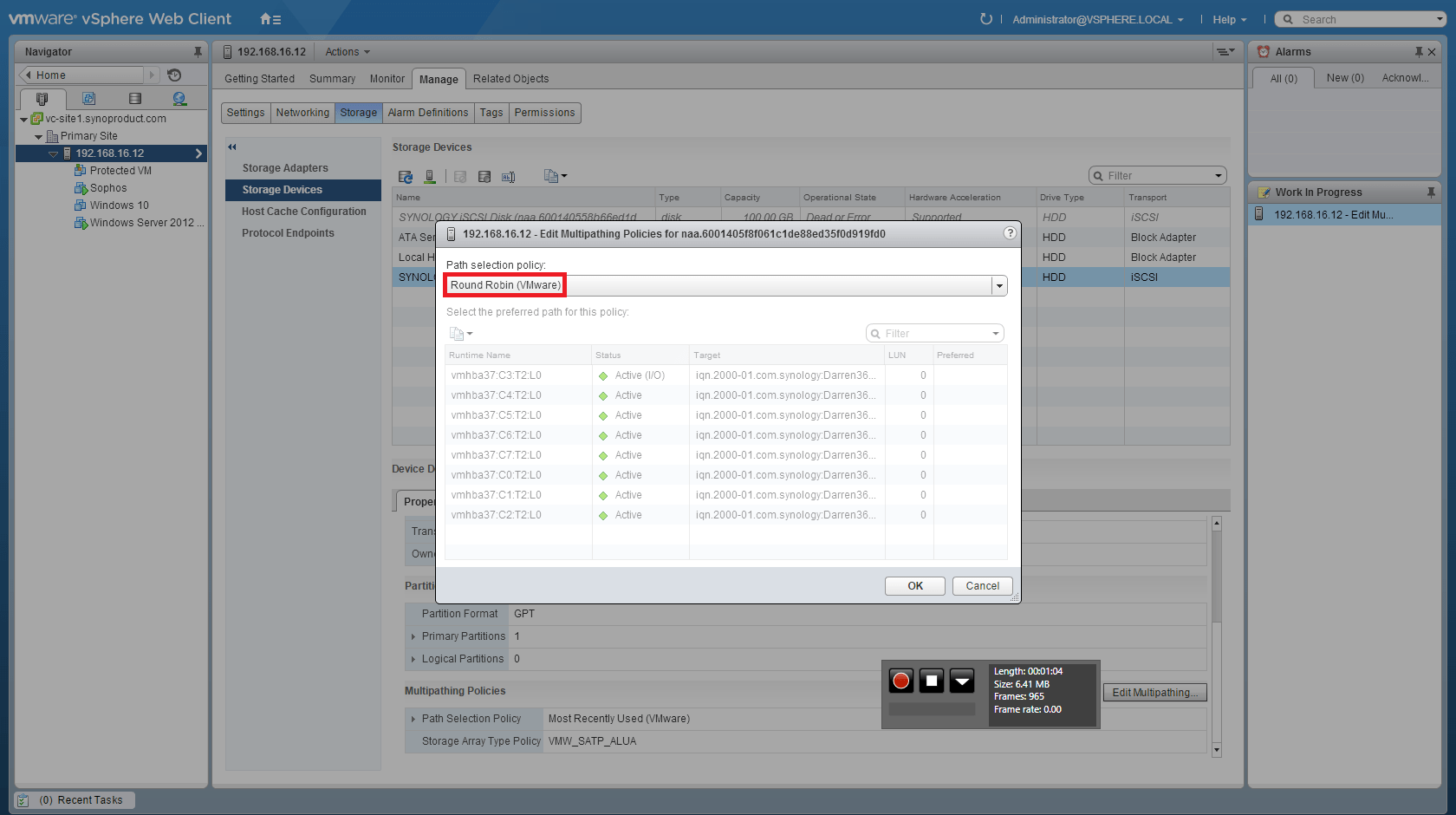Open the Alarm Definitions tab
The image size is (1456, 815).
tap(428, 113)
